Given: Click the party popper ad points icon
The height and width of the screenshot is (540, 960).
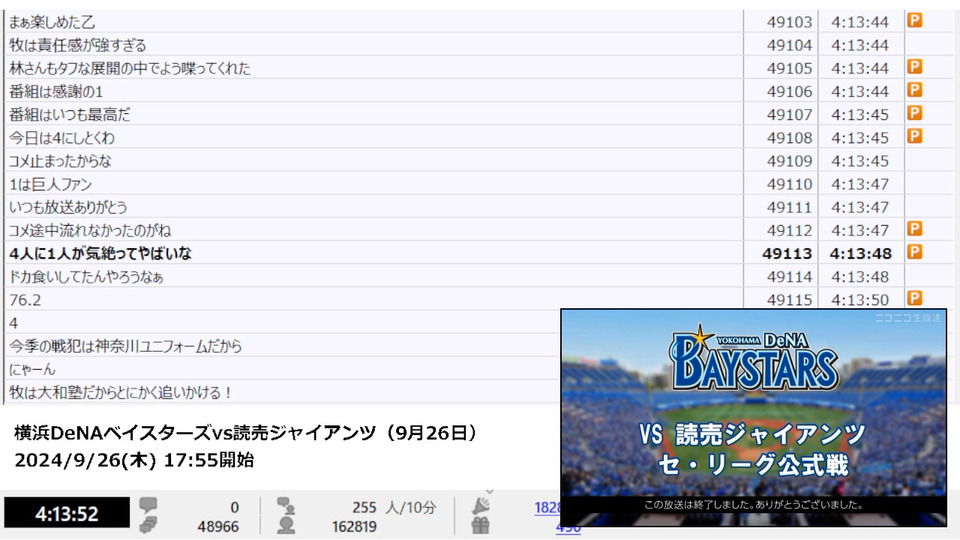Looking at the screenshot, I should [481, 506].
